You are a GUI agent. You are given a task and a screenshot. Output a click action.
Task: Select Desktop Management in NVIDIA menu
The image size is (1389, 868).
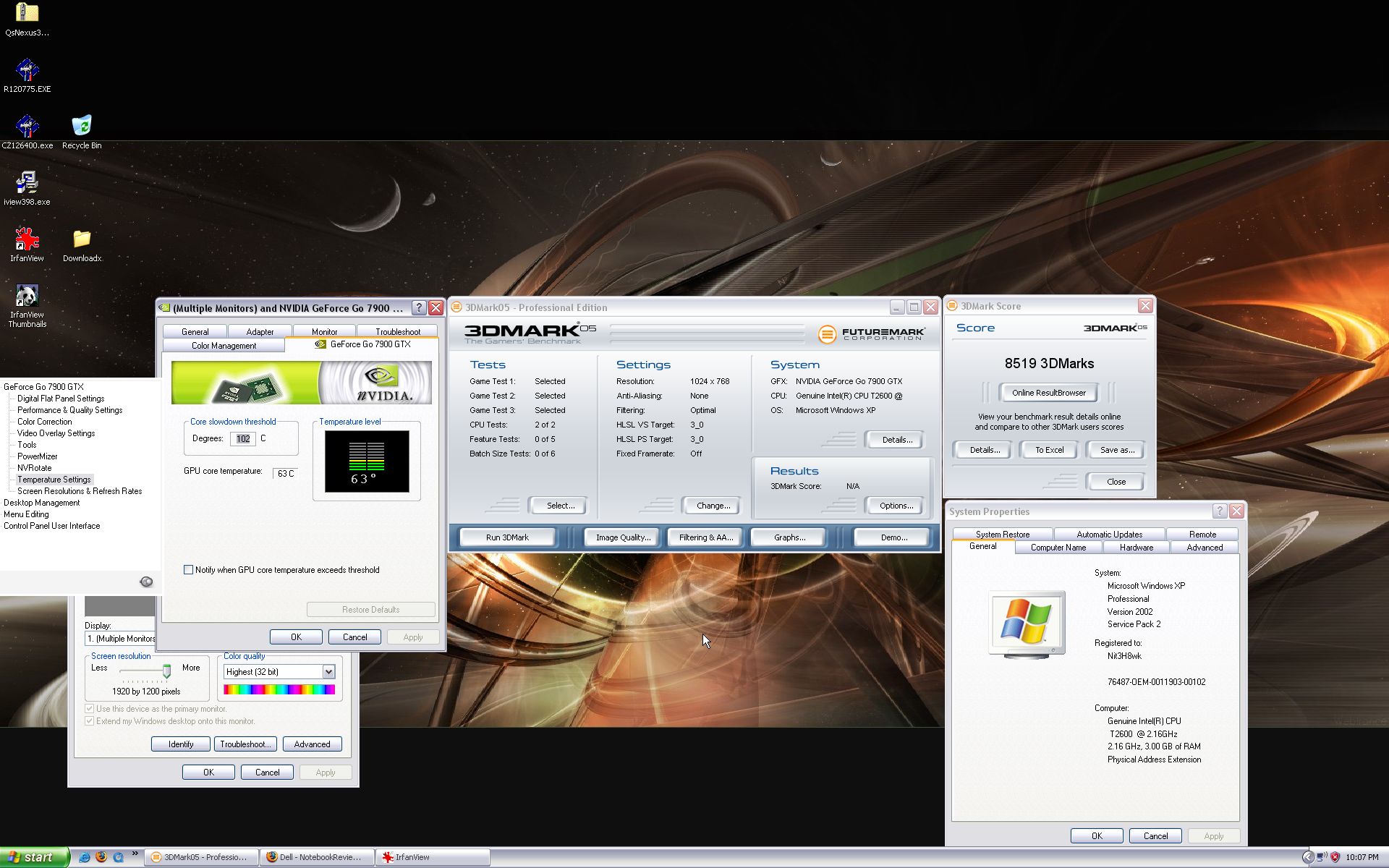tap(41, 503)
